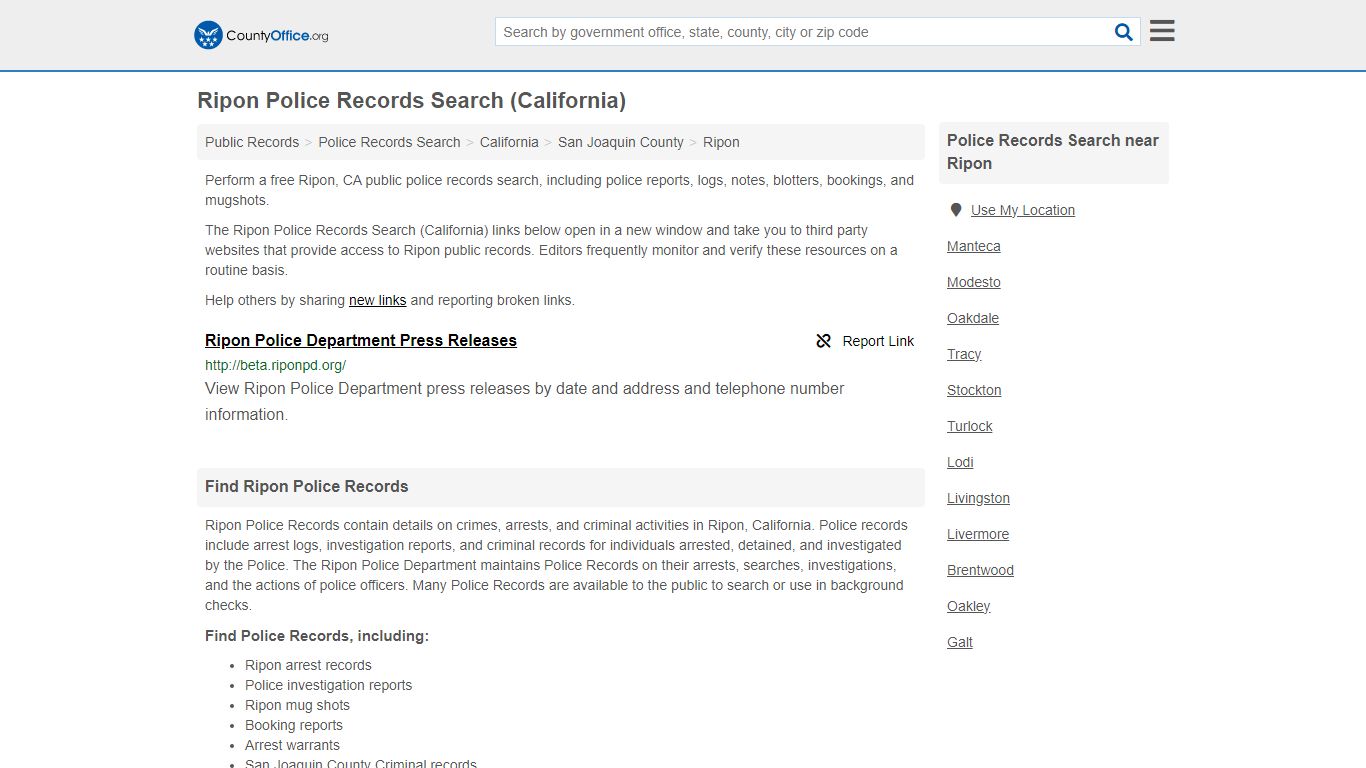The height and width of the screenshot is (768, 1366).
Task: Open Lodi police records
Action: [x=960, y=462]
